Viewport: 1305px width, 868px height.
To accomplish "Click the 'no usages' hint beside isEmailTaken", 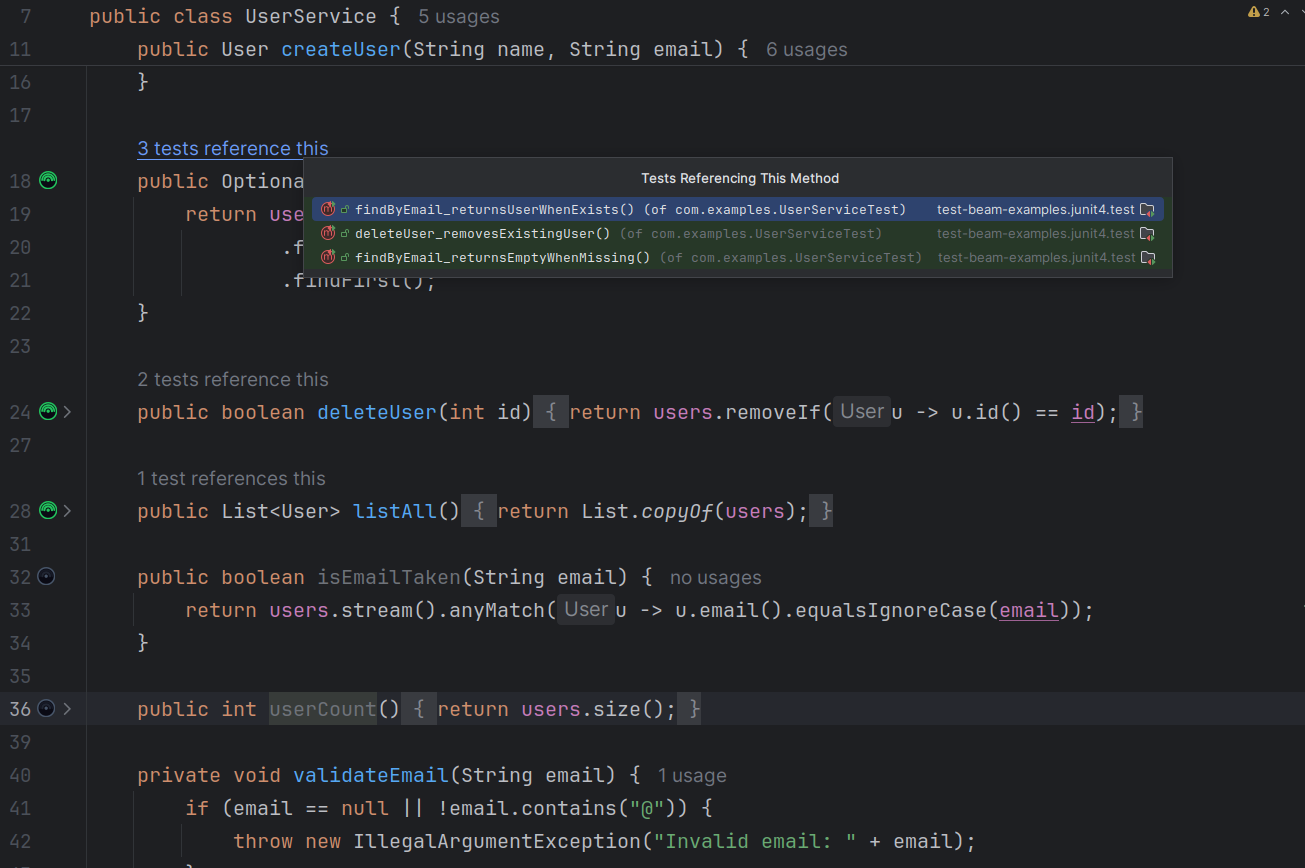I will 715,578.
